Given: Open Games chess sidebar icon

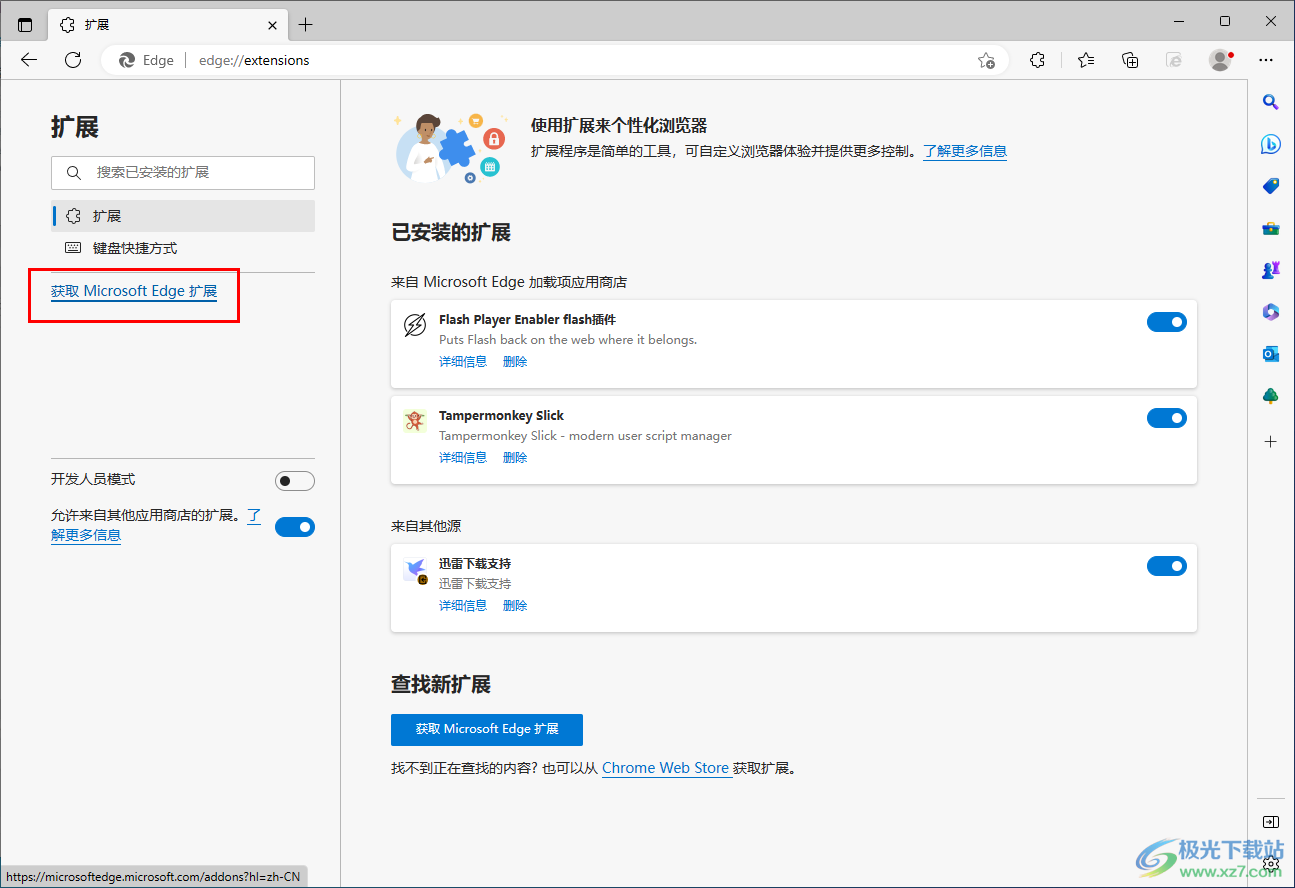Looking at the screenshot, I should pyautogui.click(x=1270, y=270).
